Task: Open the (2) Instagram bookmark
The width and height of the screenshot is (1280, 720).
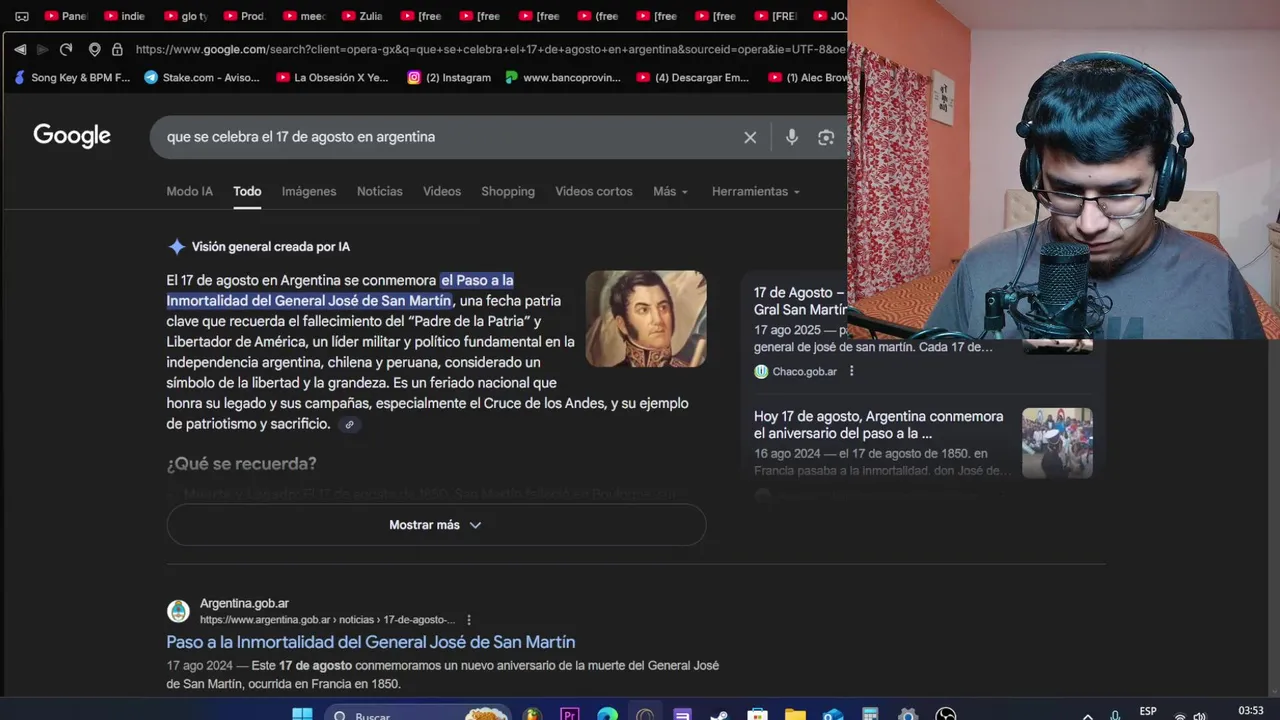Action: coord(449,77)
